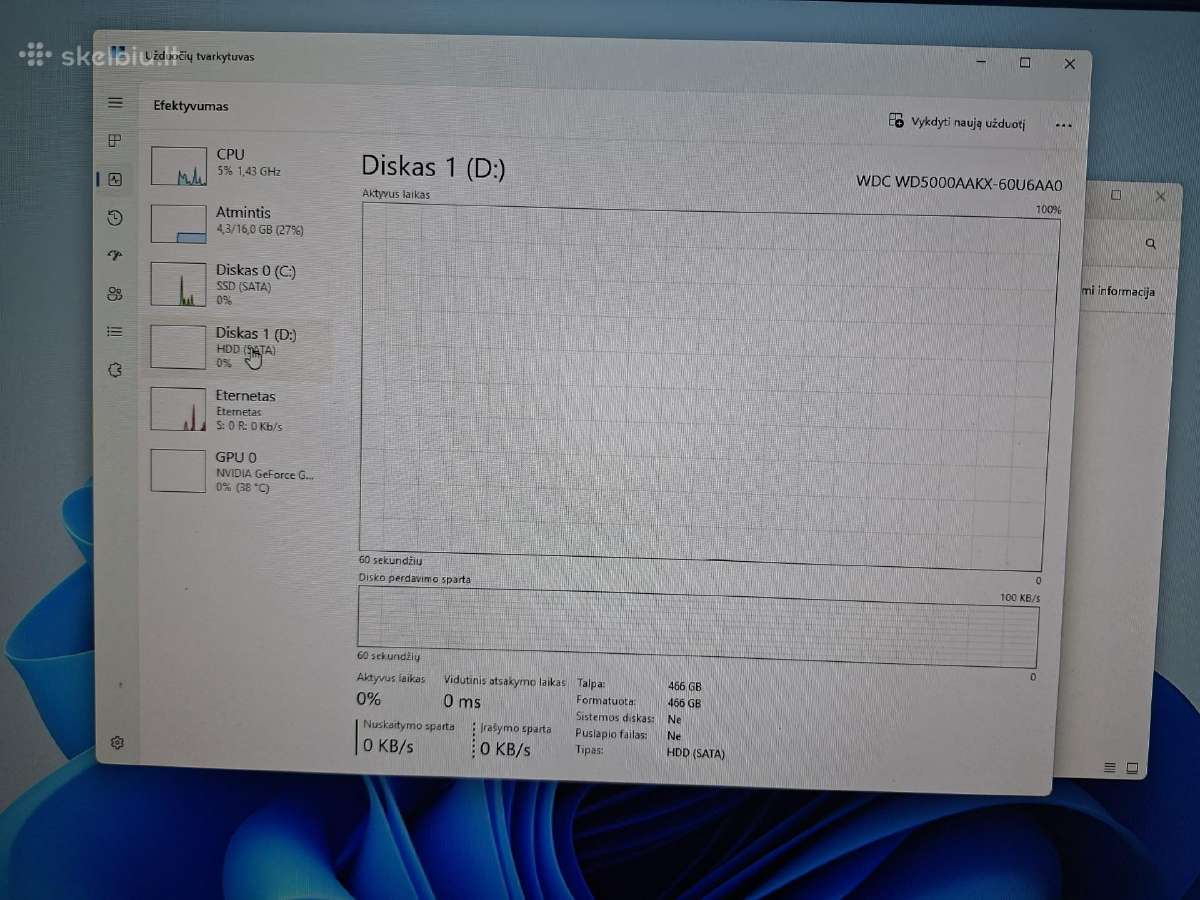Screen dimensions: 1200x900
Task: Click the 'Įrašymo sparta' 0 KB/s value
Action: pyautogui.click(x=505, y=749)
